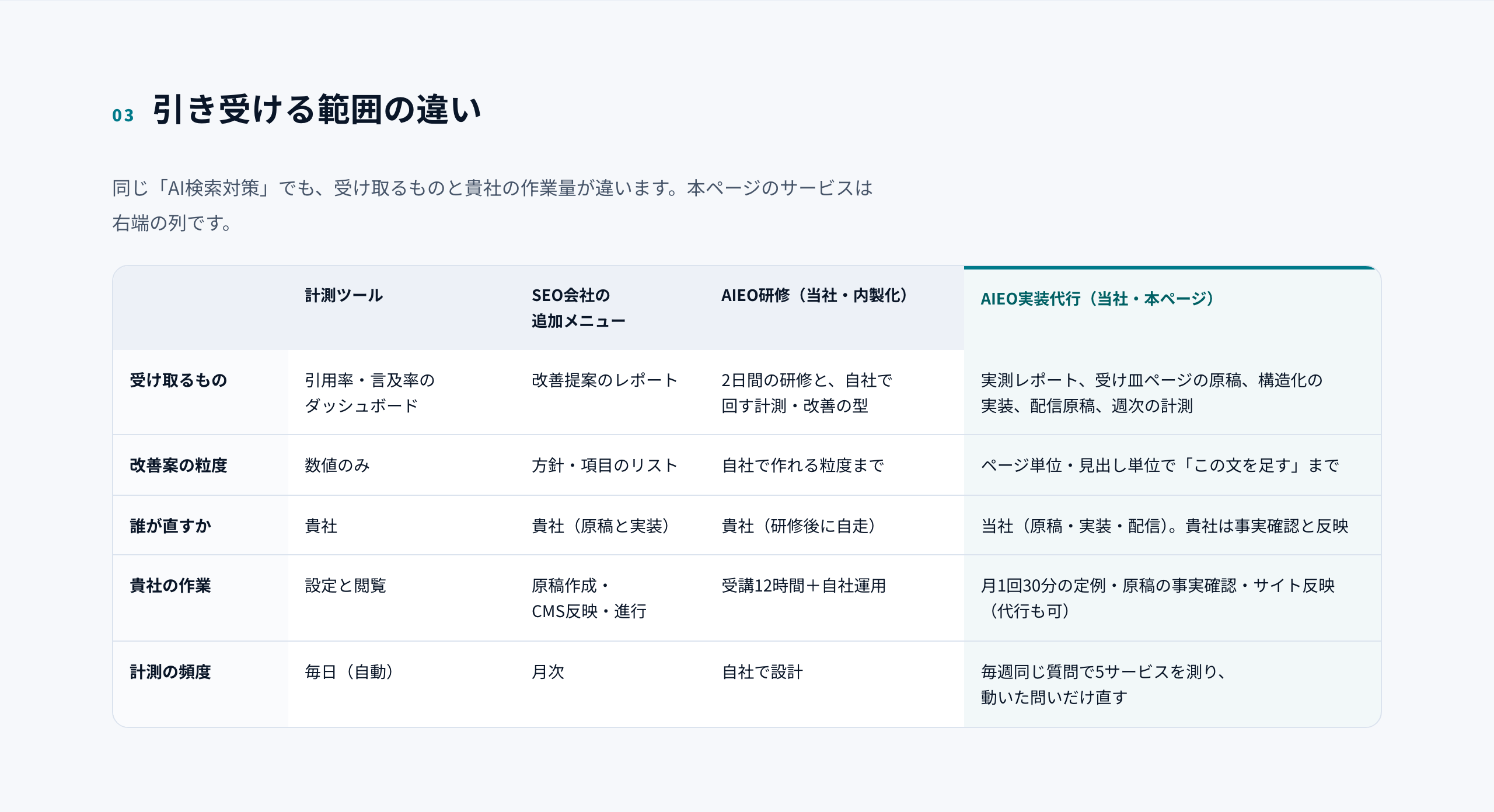Click the cell 月次
This screenshot has width=1494, height=812.
(x=548, y=672)
